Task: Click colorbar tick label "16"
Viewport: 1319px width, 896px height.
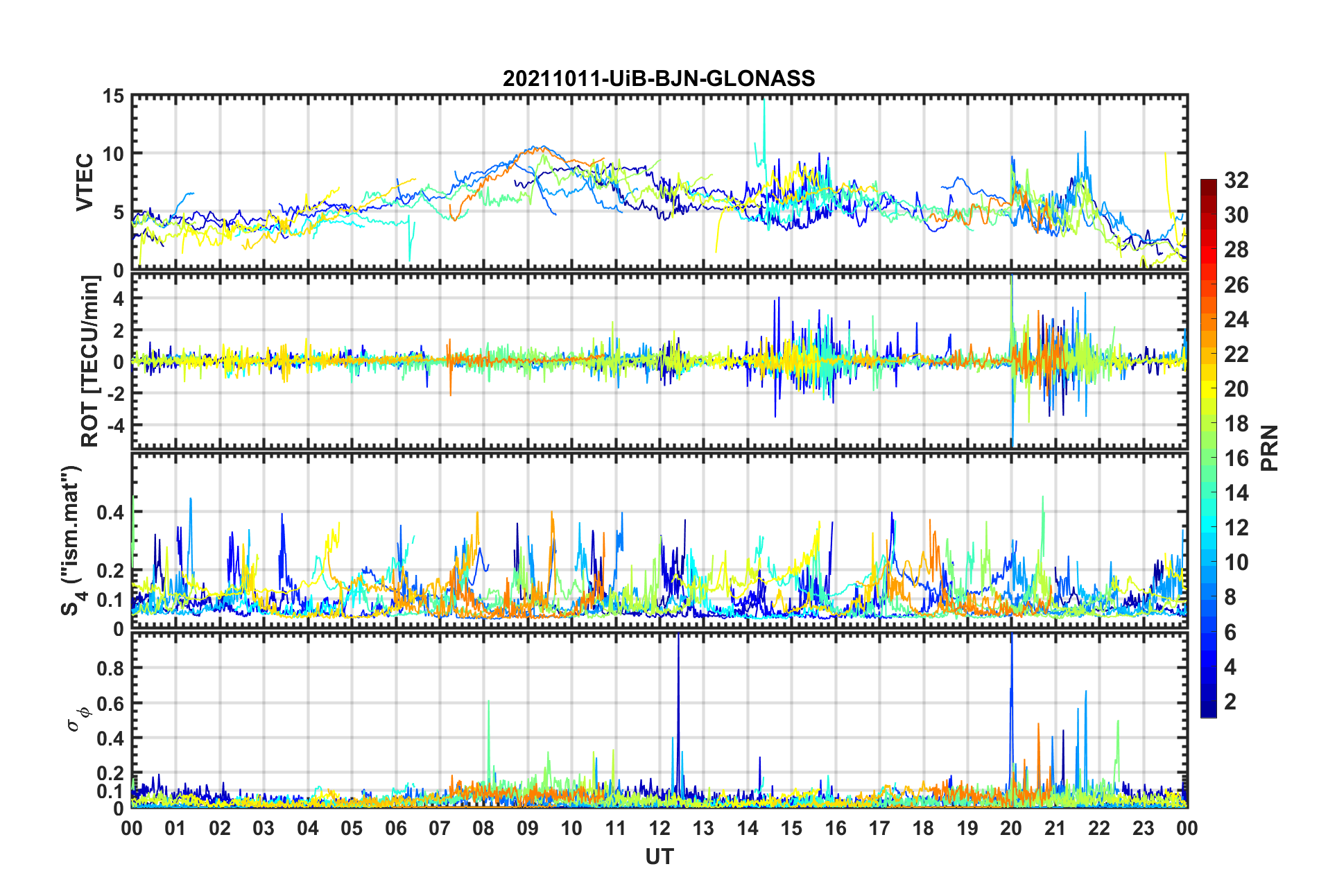Action: click(1236, 458)
